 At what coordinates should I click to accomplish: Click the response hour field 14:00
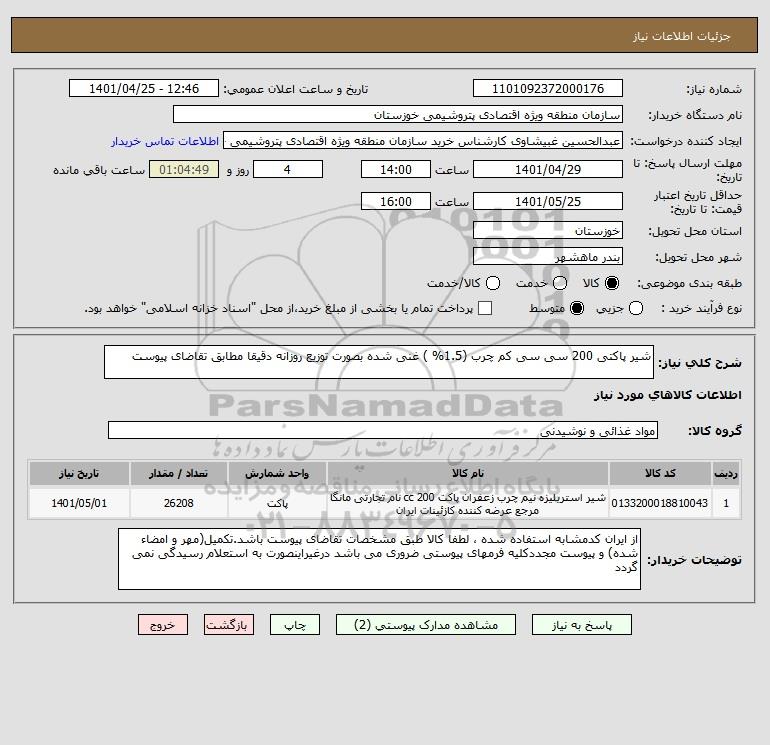pos(396,169)
